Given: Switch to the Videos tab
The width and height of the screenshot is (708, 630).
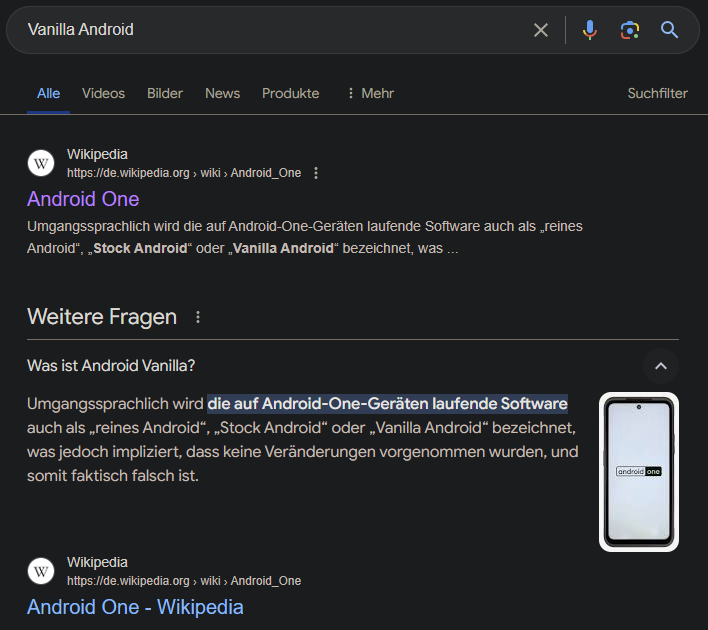Looking at the screenshot, I should 103,93.
